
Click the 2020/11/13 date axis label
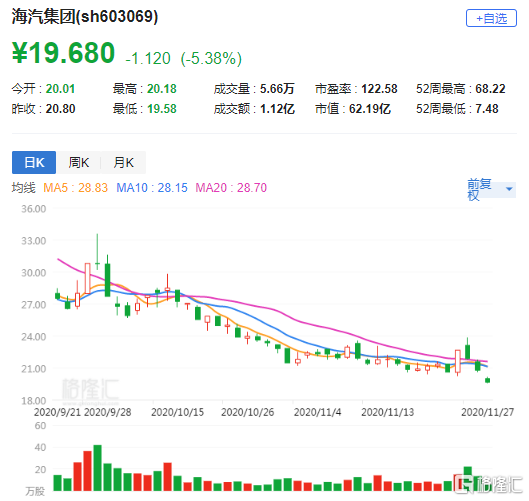(387, 412)
